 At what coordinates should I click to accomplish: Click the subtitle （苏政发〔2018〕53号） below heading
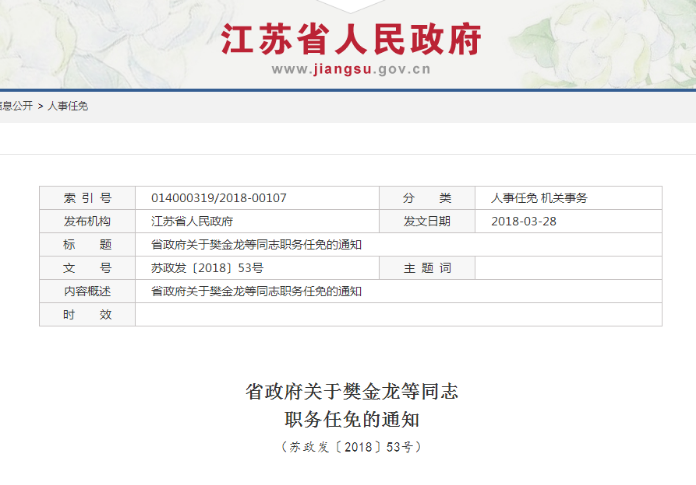(x=351, y=446)
